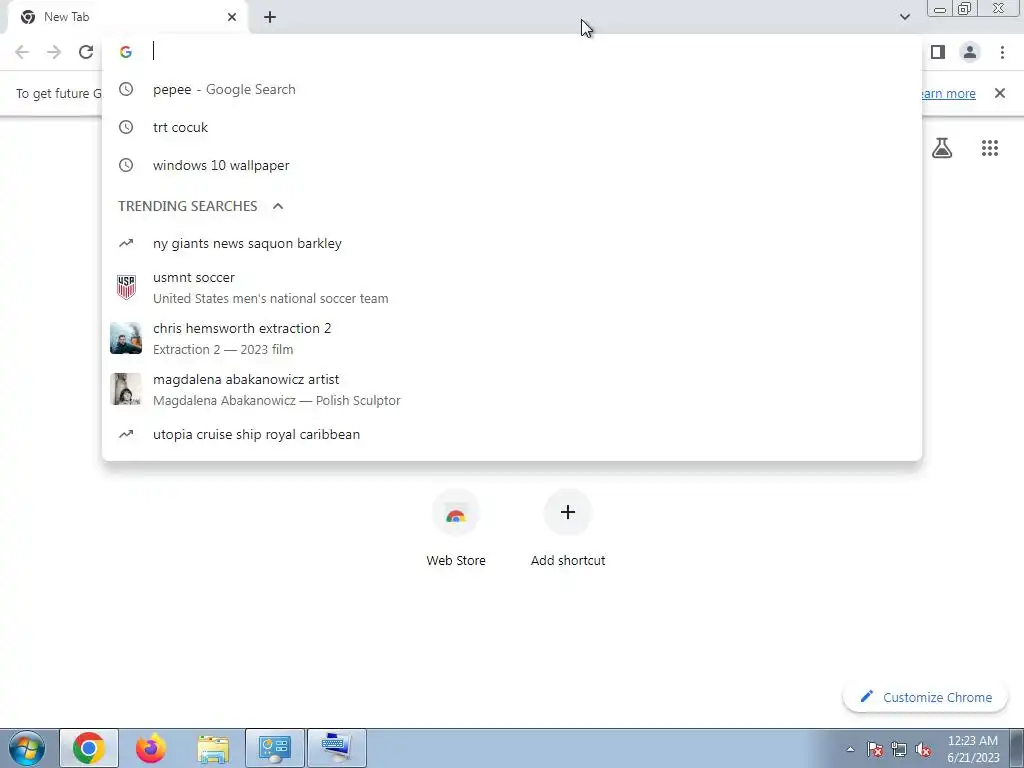Follow the Learn more link

pyautogui.click(x=946, y=93)
